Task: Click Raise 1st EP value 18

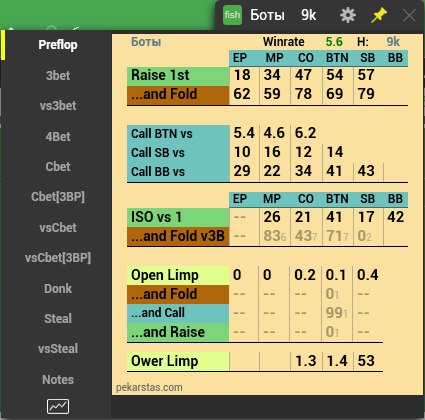Action: [x=242, y=75]
